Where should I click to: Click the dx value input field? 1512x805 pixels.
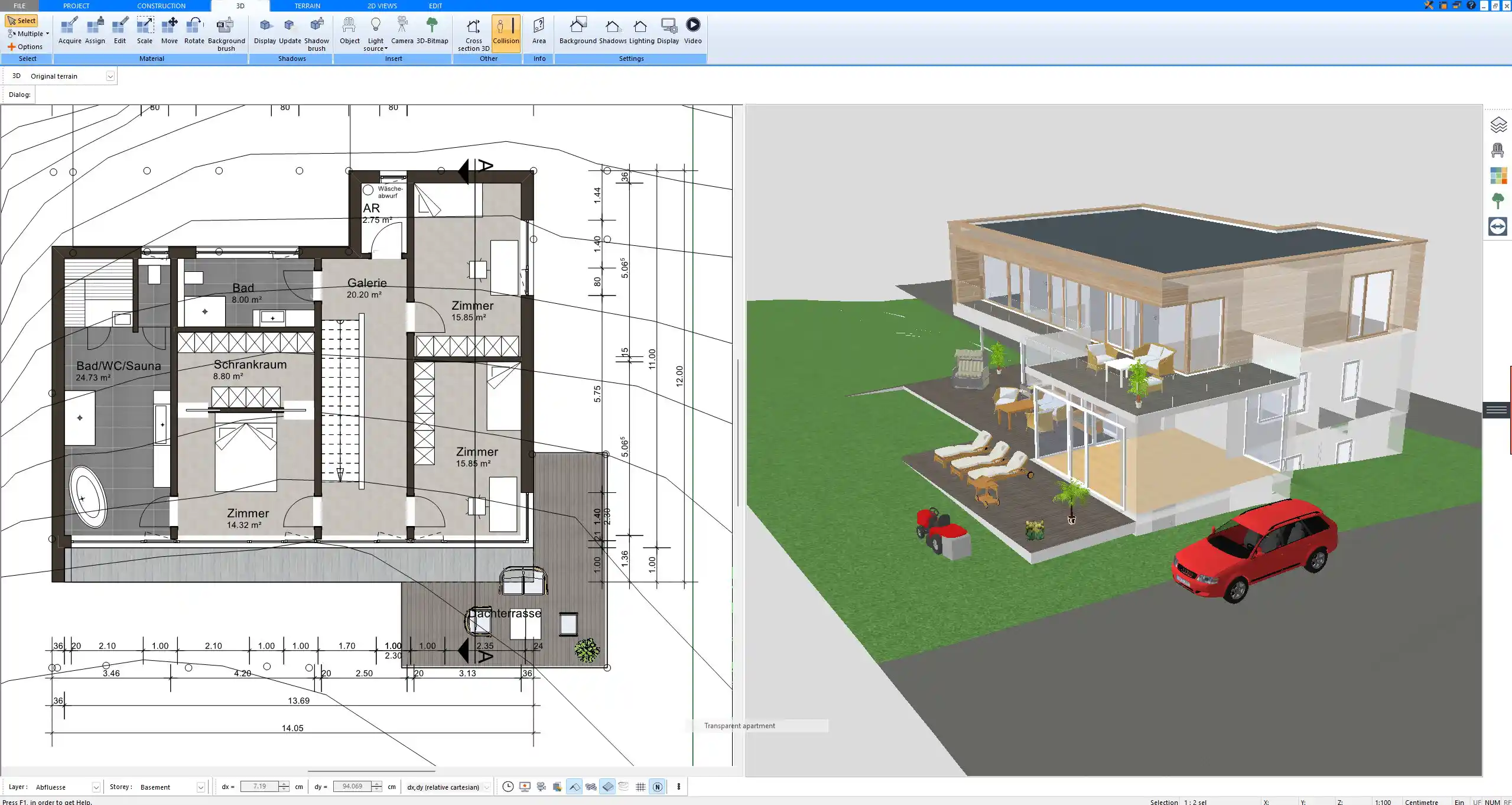coord(260,787)
